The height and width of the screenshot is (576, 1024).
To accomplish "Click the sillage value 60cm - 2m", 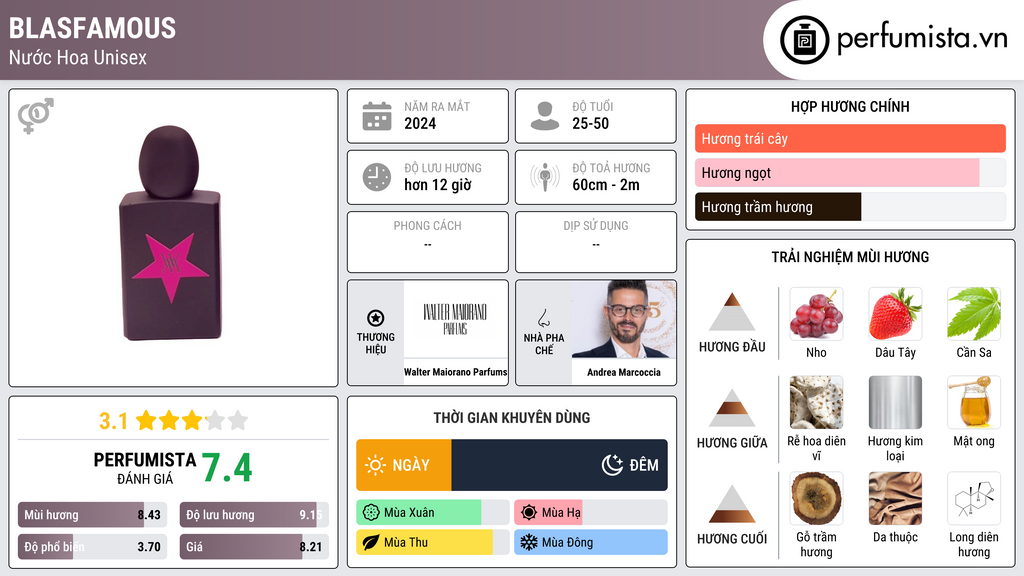I will 606,185.
